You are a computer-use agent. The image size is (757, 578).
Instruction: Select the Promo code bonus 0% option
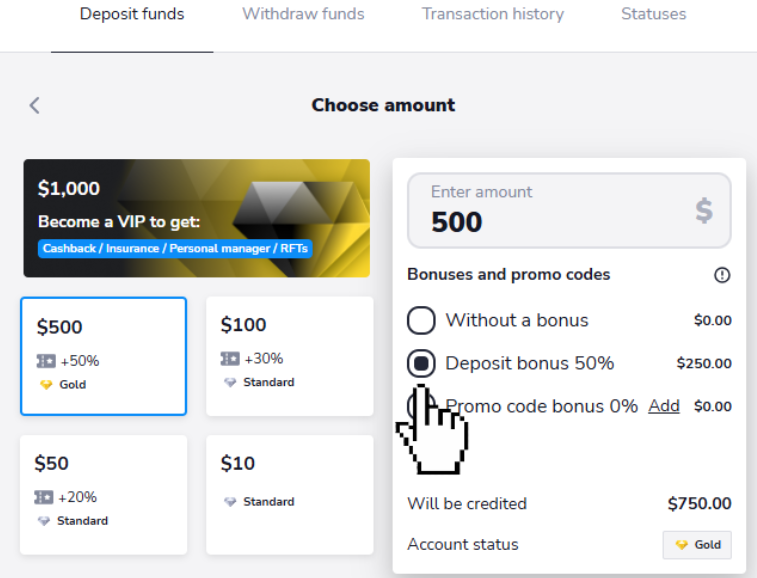coord(522,406)
